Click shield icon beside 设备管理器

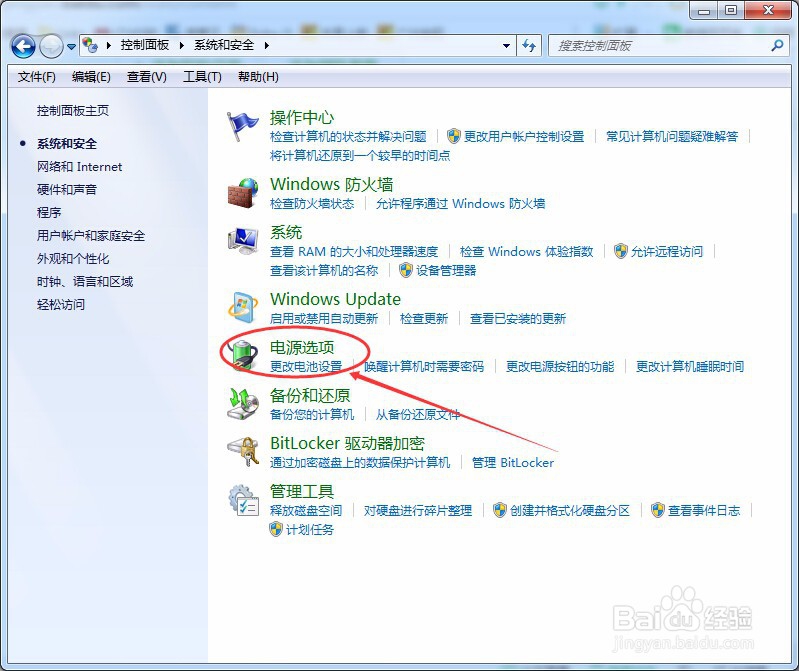point(406,270)
